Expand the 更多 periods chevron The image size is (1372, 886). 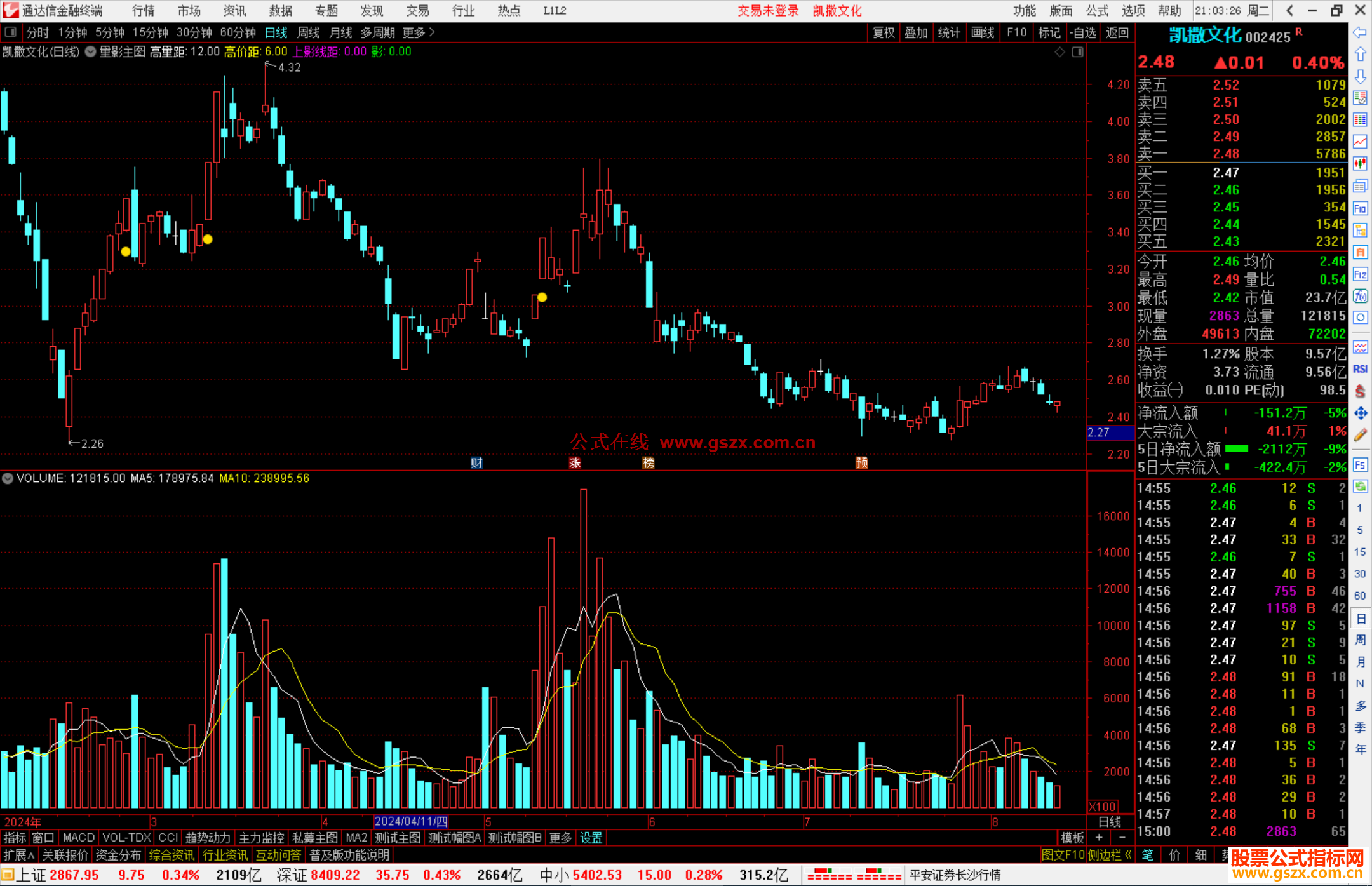click(x=433, y=32)
